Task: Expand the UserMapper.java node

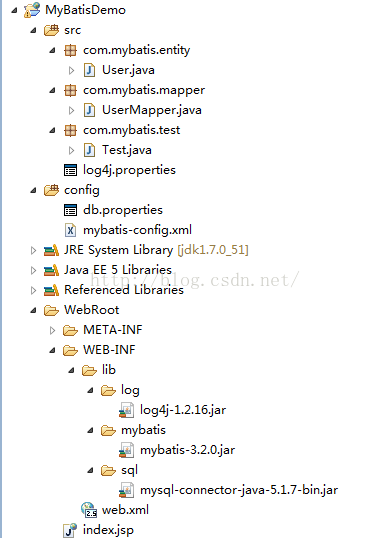Action: pyautogui.click(x=71, y=110)
